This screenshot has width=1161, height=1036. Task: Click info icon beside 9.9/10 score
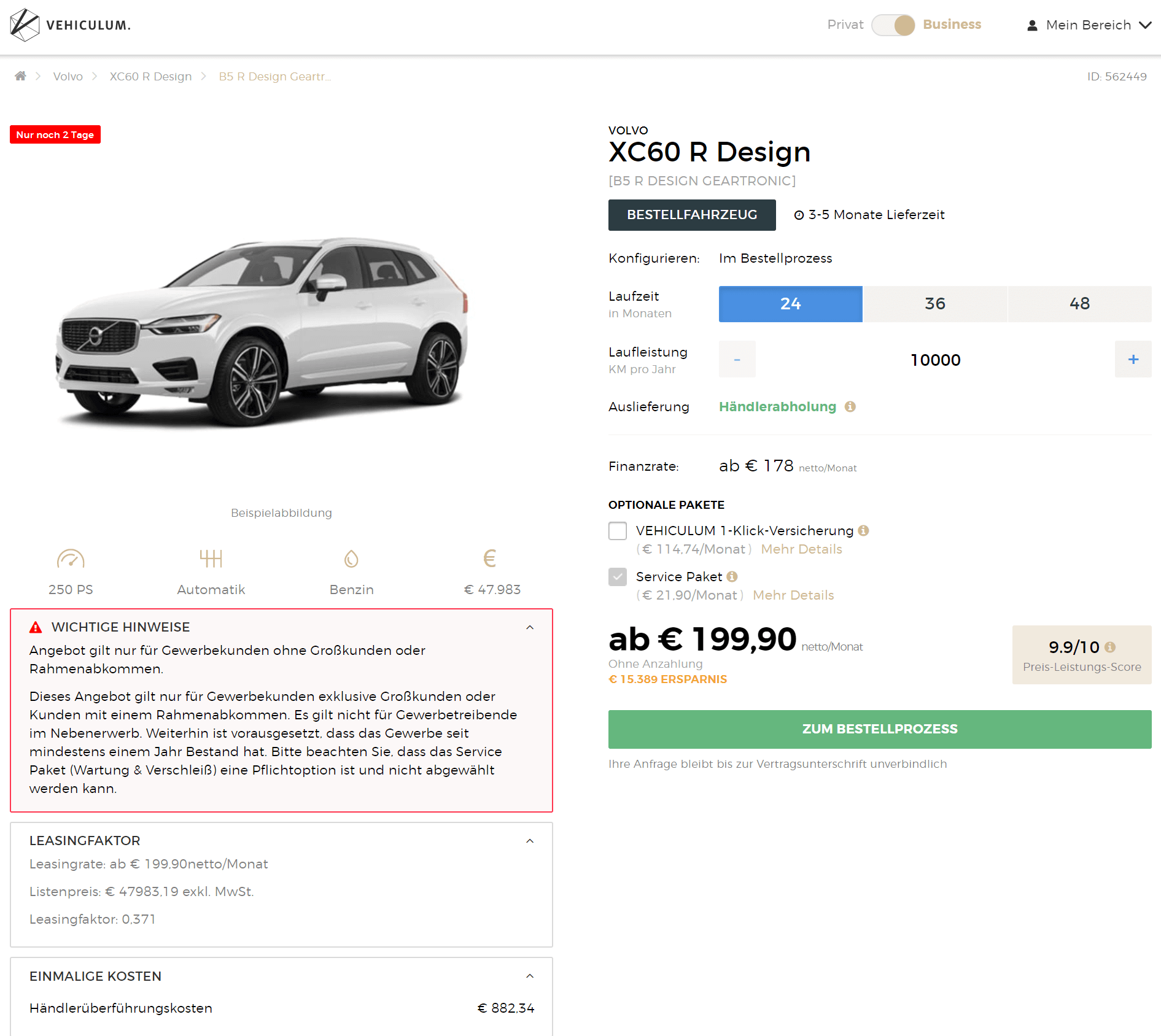point(1110,647)
